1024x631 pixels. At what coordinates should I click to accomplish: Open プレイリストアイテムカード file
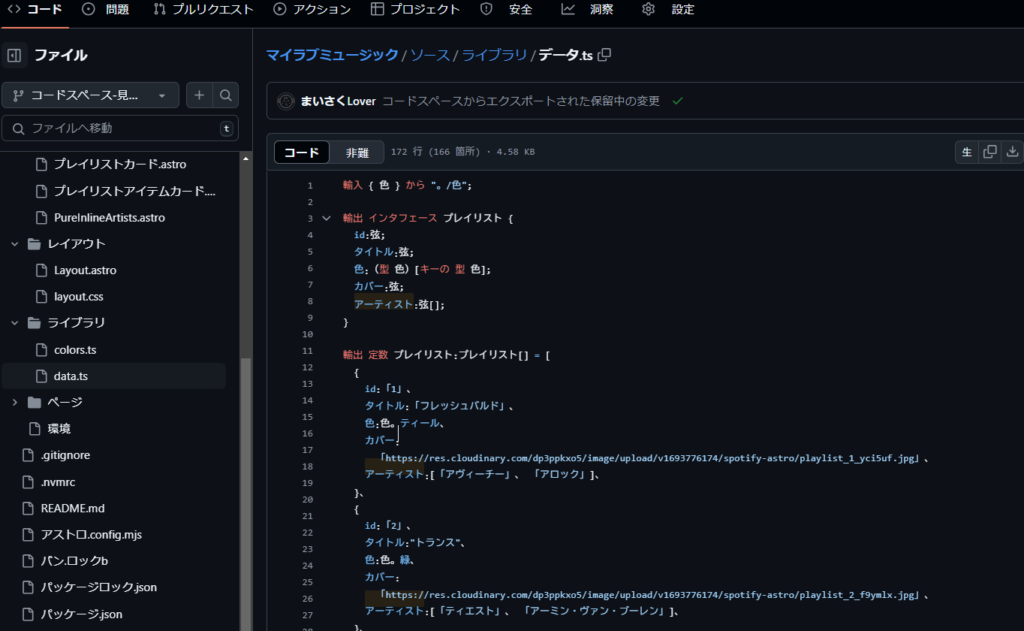point(134,191)
